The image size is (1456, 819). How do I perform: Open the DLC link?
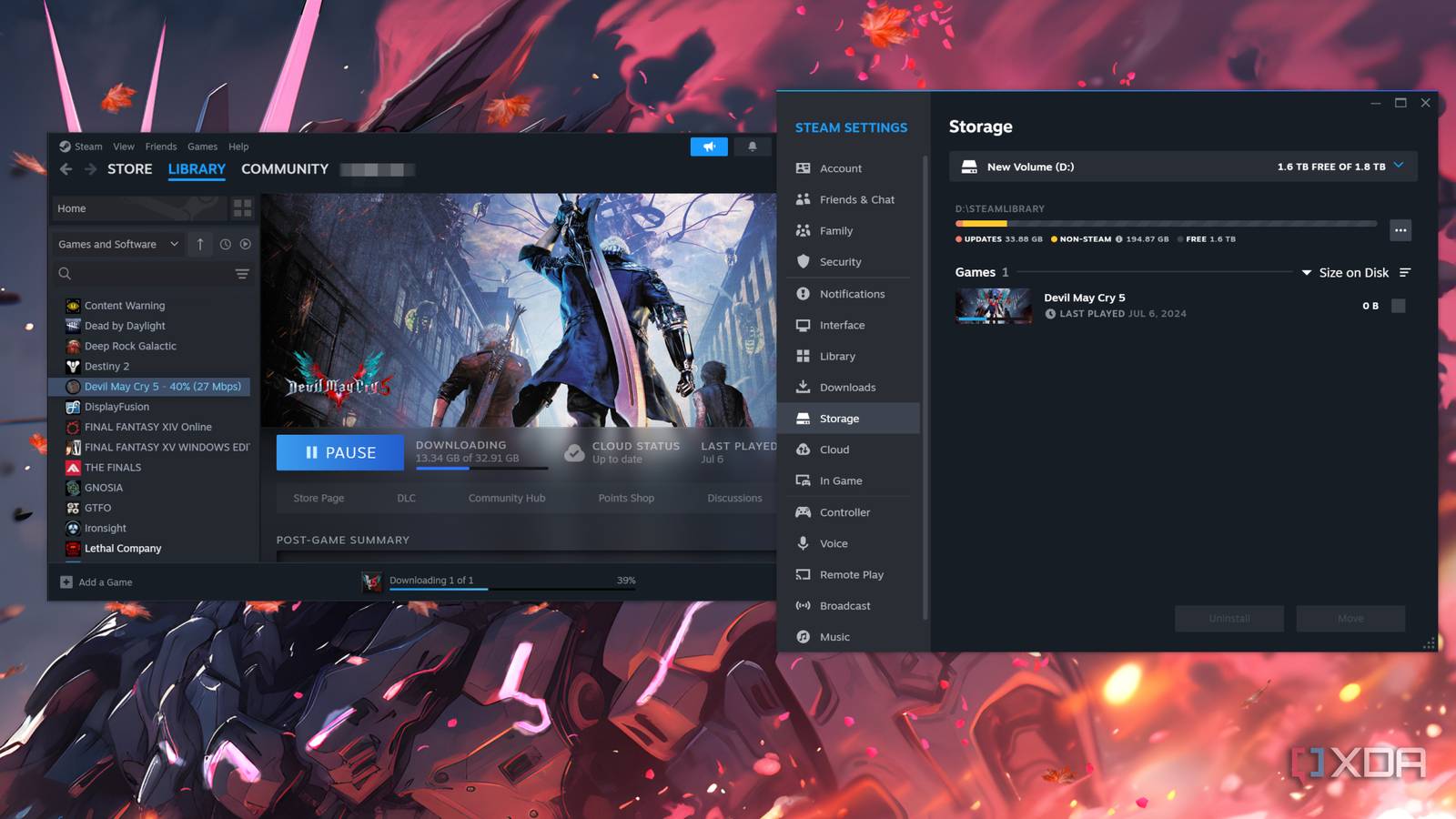[406, 498]
